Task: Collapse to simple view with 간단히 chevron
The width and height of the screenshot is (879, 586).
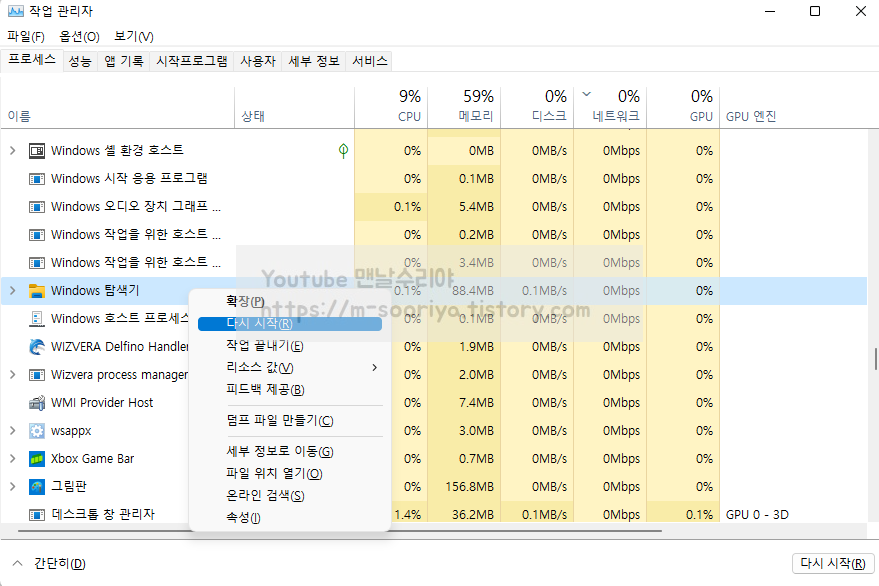Action: [x=17, y=563]
